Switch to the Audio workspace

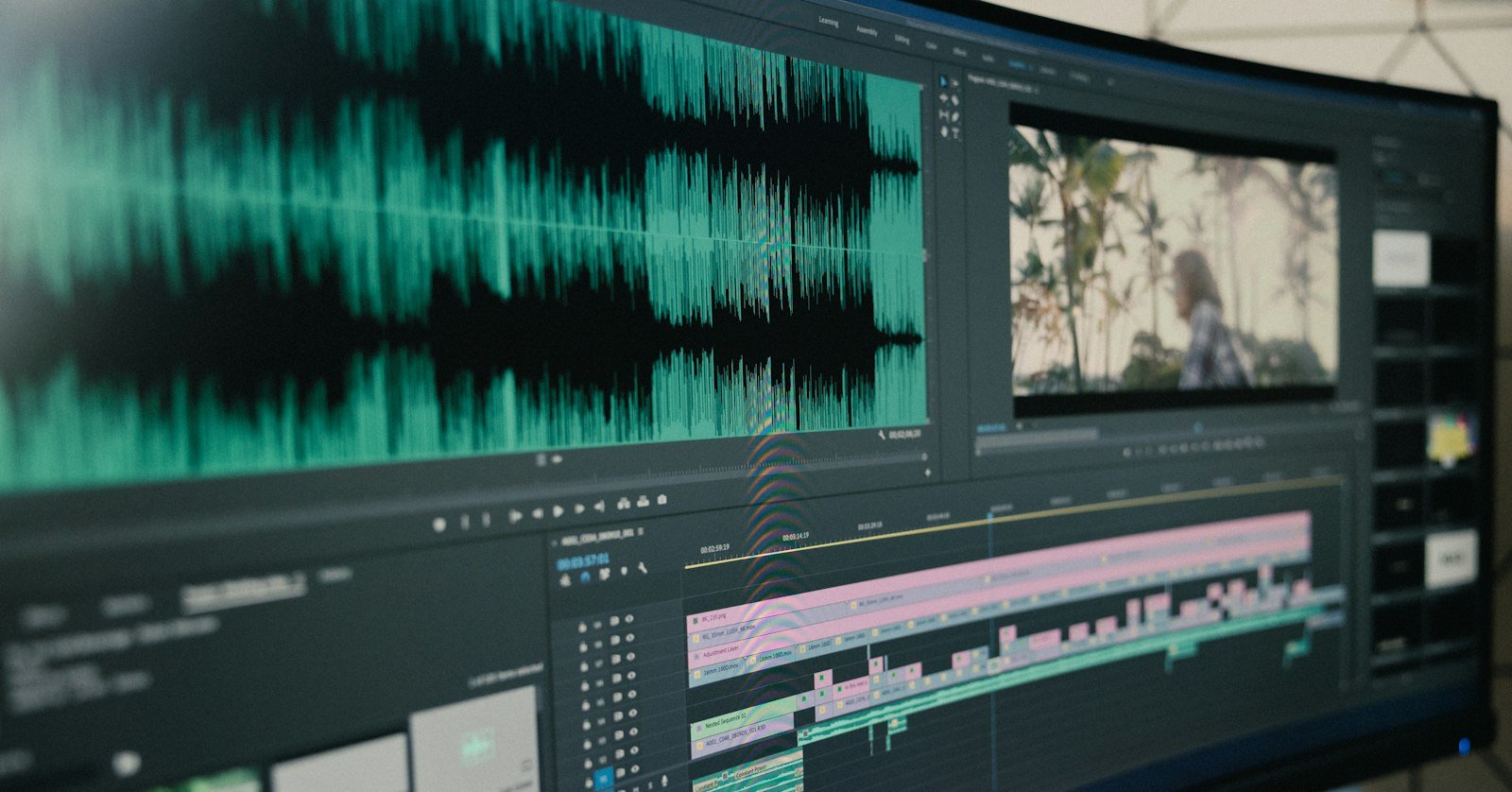point(988,58)
